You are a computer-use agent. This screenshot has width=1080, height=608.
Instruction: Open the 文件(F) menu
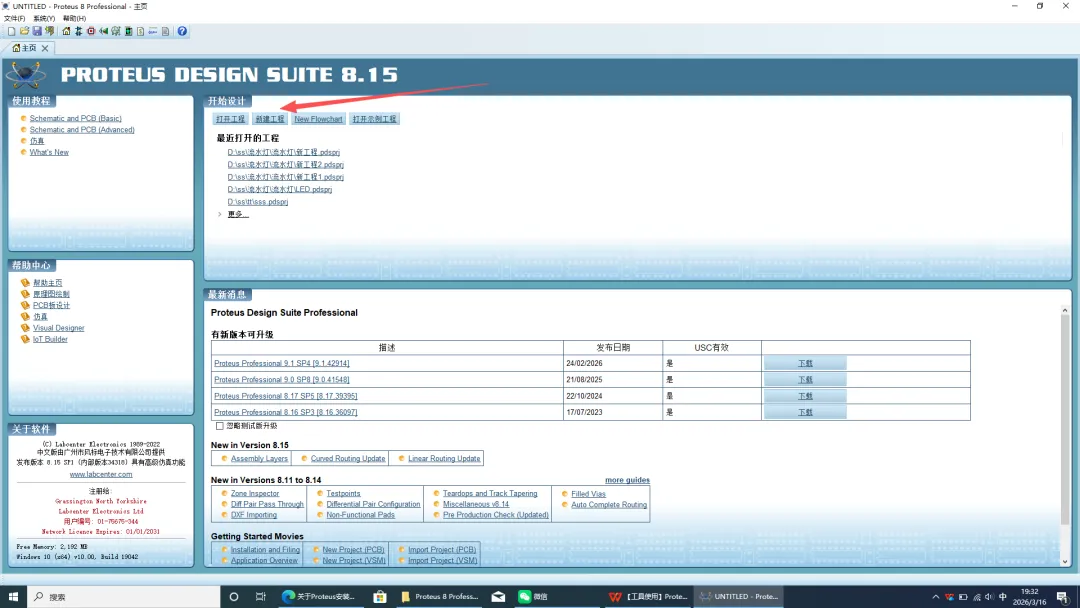pyautogui.click(x=14, y=19)
